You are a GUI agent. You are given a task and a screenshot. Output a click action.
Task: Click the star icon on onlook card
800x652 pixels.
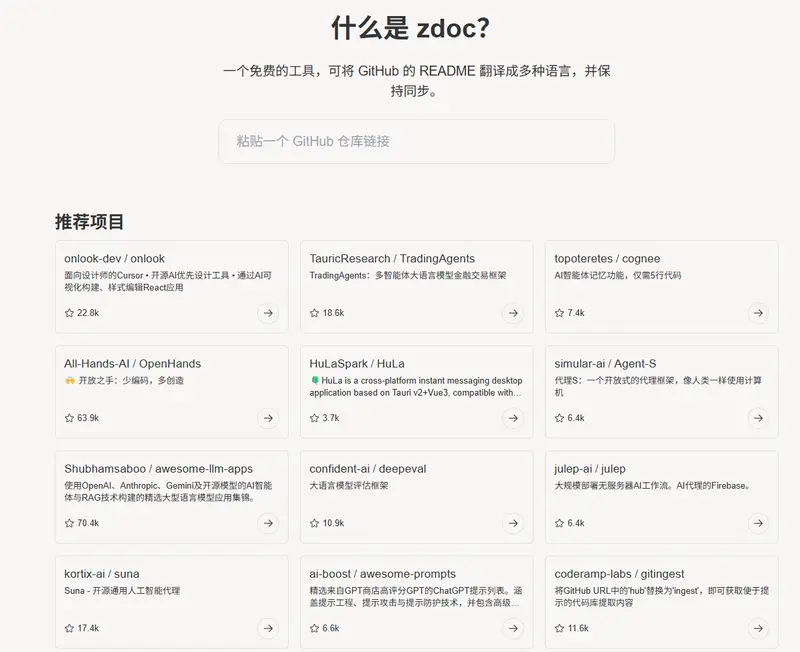[69, 313]
